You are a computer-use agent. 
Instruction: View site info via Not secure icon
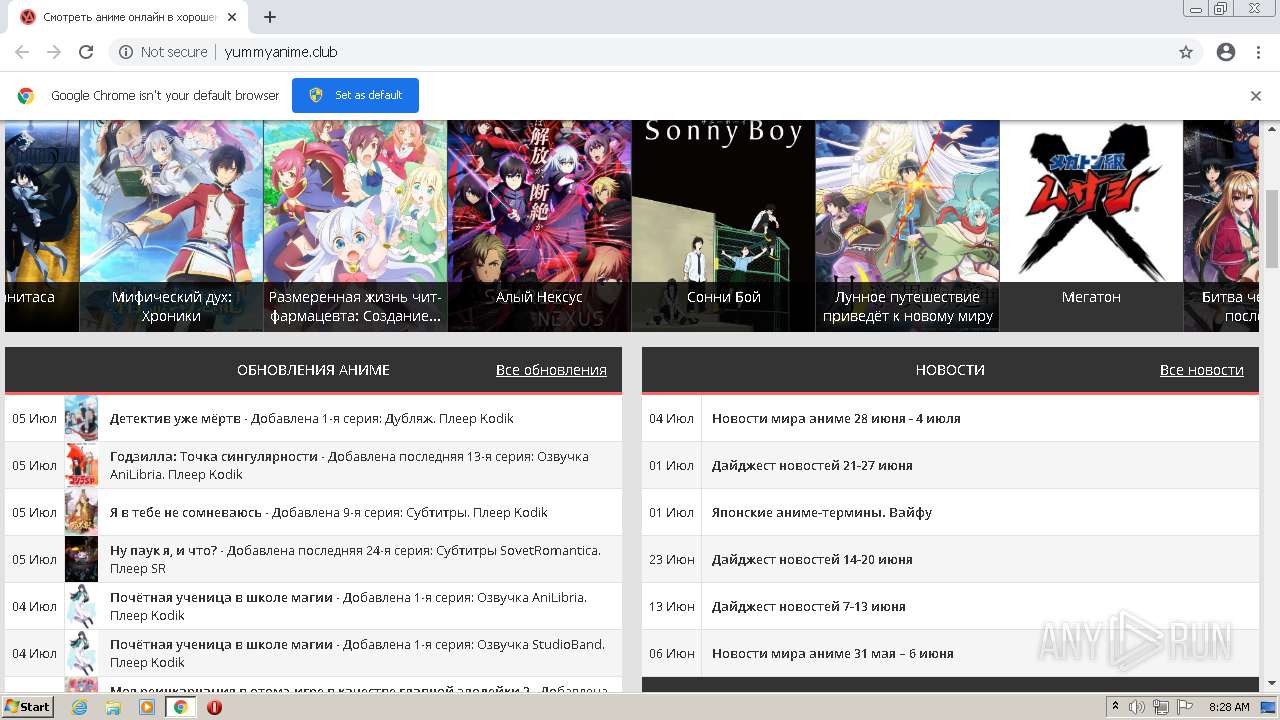126,52
